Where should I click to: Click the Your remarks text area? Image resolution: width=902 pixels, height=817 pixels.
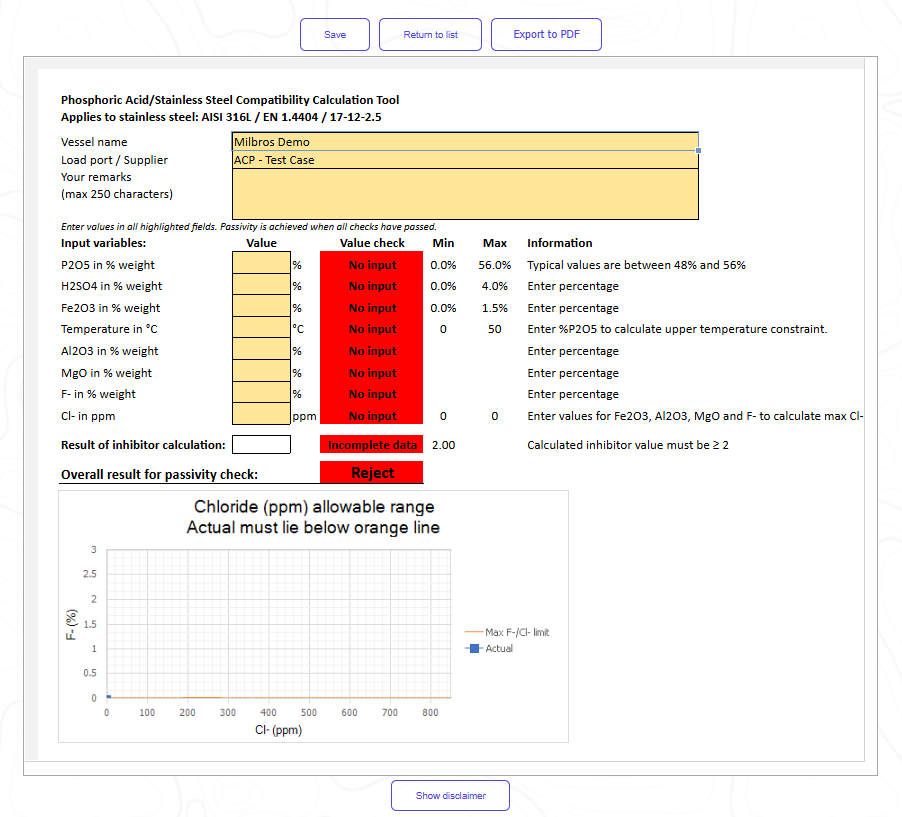pos(465,194)
